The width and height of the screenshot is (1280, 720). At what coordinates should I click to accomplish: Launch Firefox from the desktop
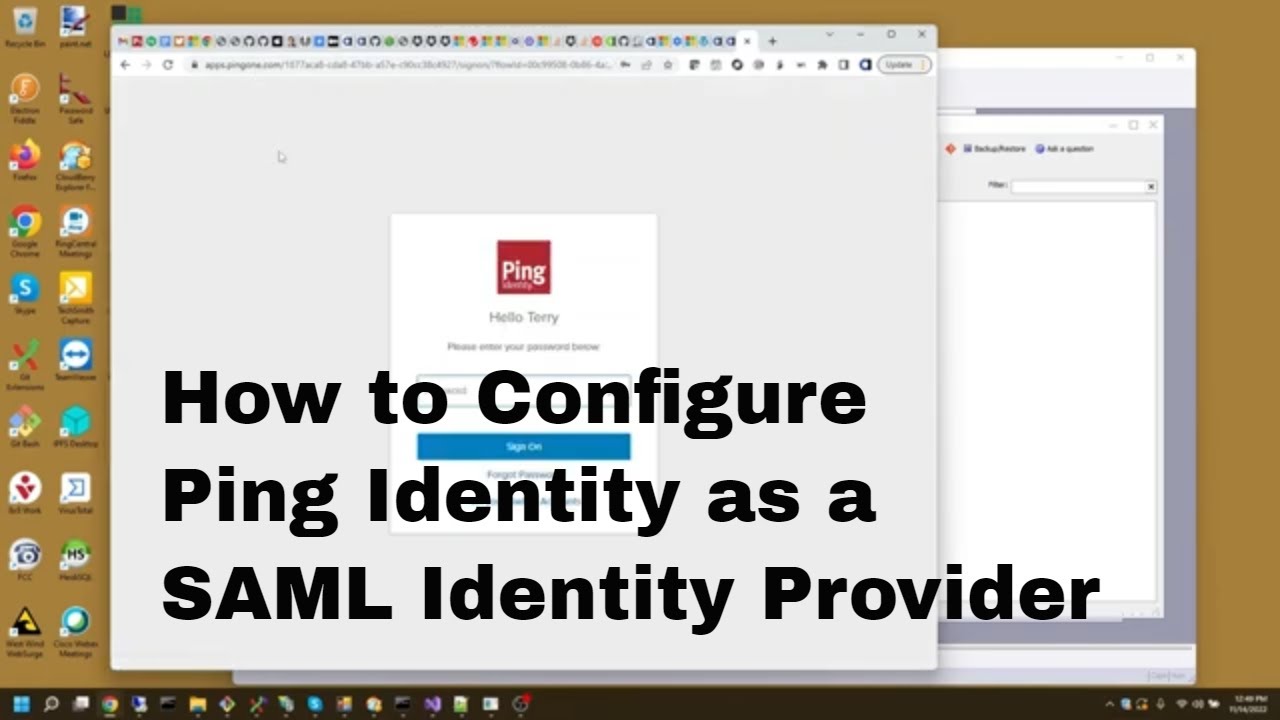point(24,160)
